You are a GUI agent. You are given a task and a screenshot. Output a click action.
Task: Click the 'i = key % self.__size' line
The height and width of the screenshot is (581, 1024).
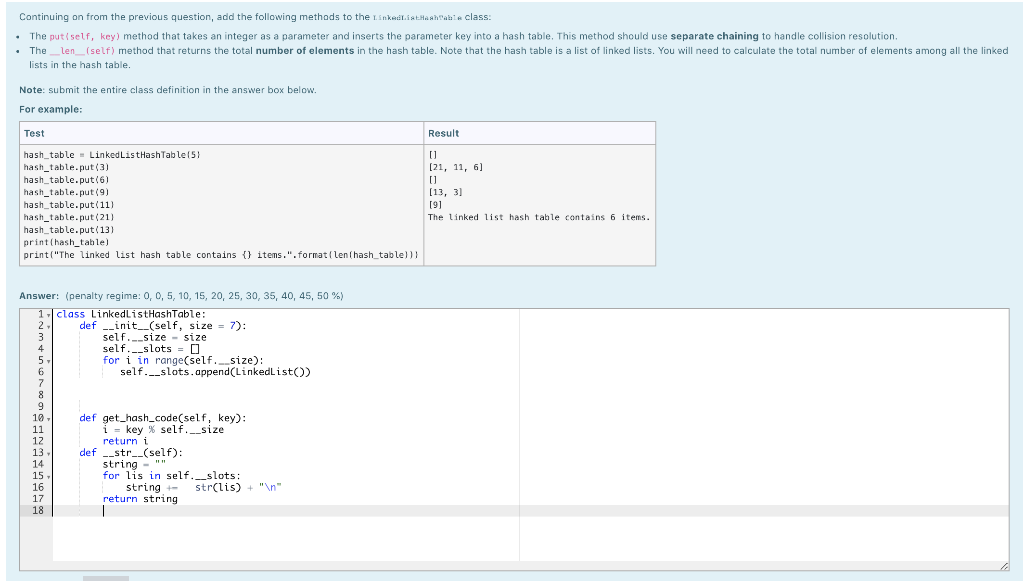tap(163, 430)
